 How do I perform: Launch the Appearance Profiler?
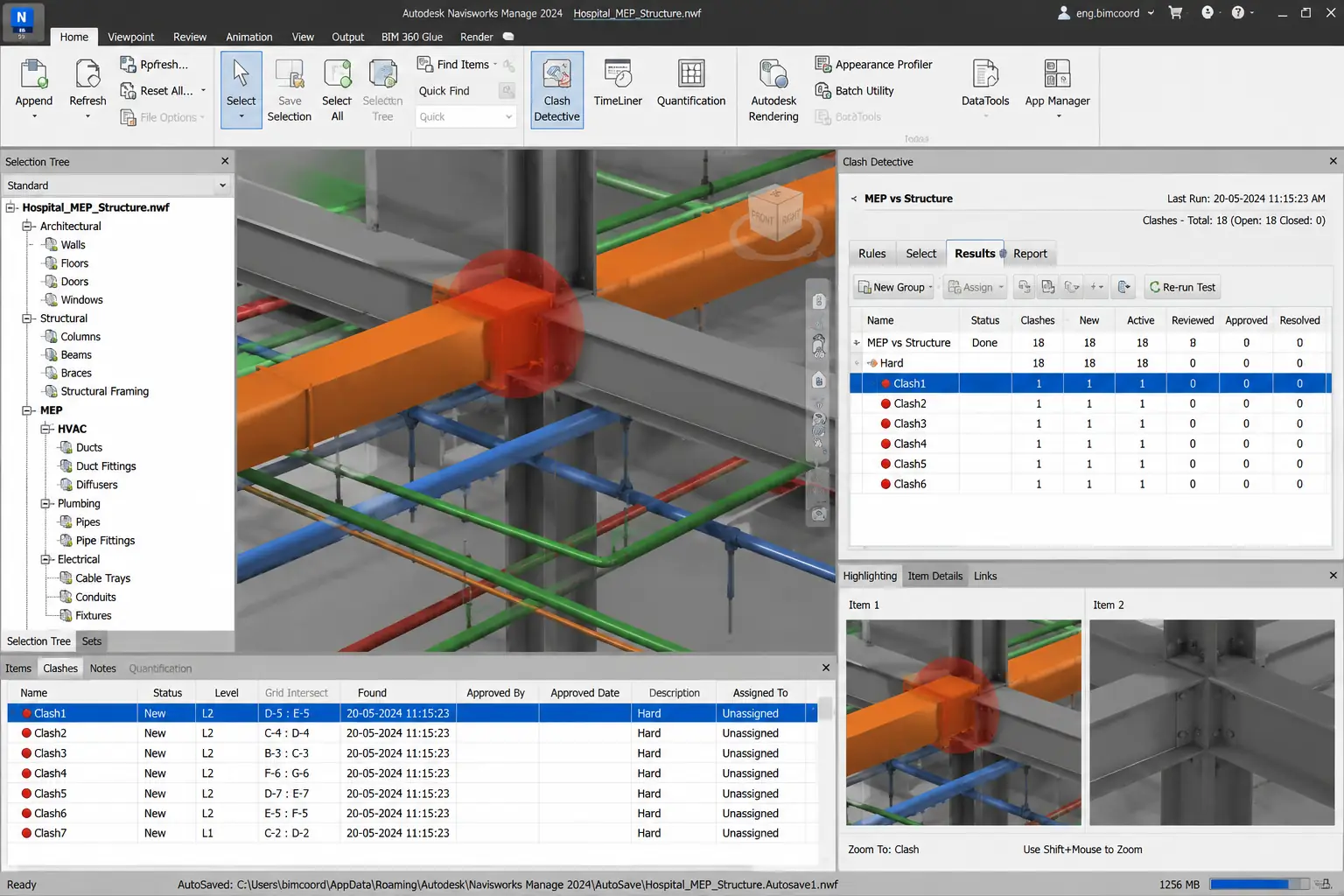[x=873, y=64]
